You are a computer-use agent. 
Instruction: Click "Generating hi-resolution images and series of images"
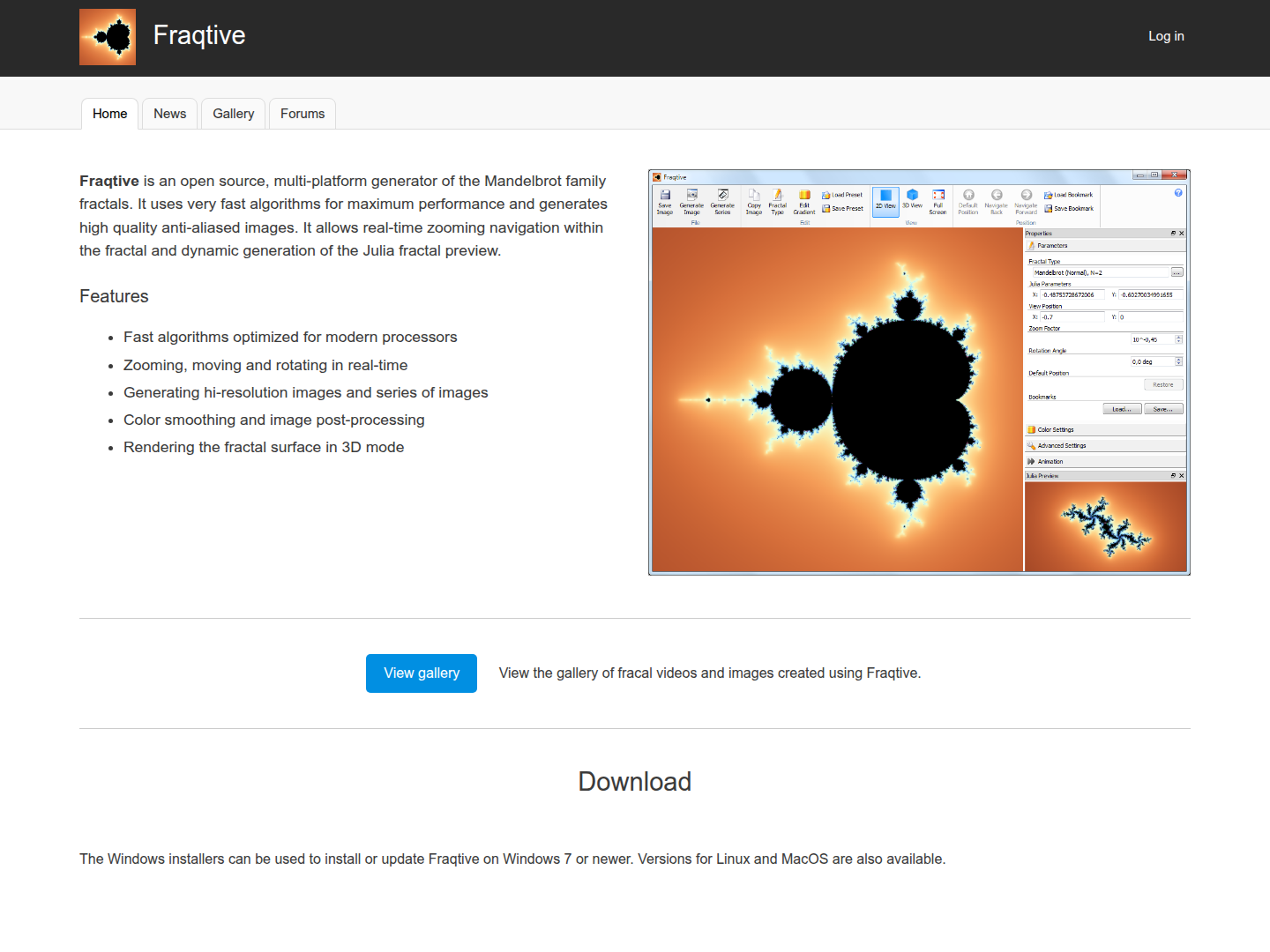(306, 392)
